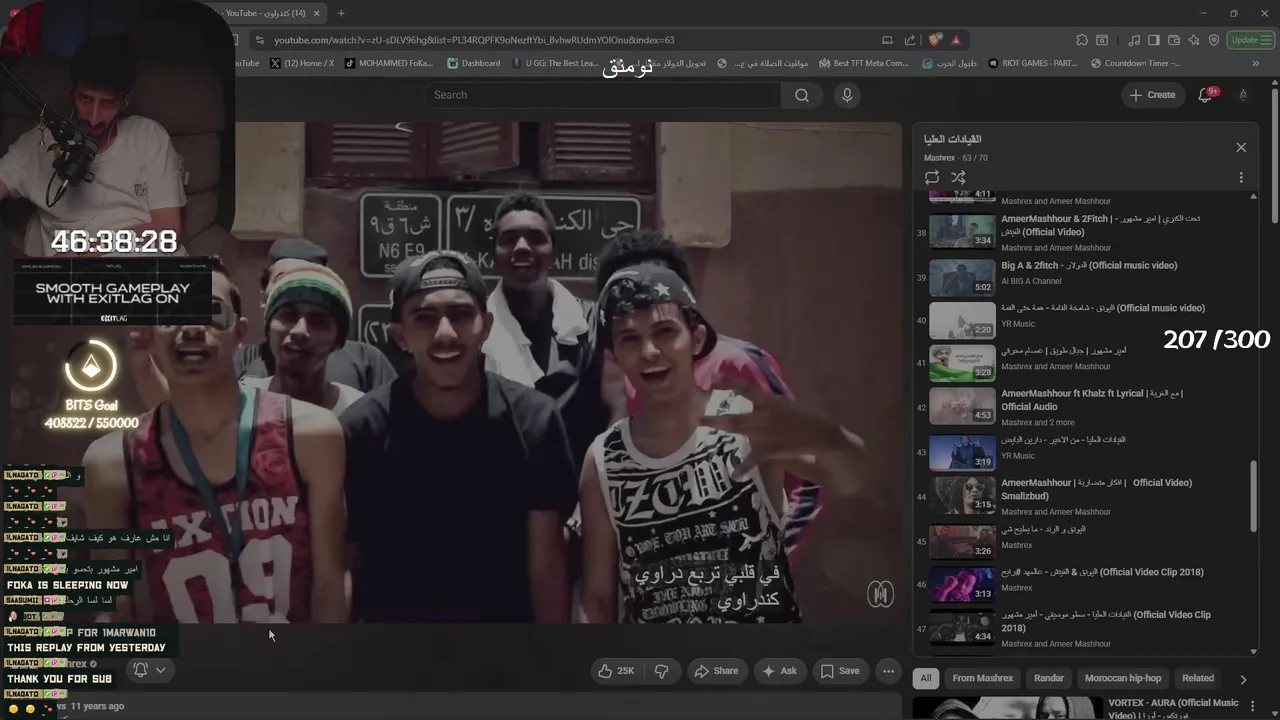Open the browser extensions puzzle icon

pos(1082,40)
